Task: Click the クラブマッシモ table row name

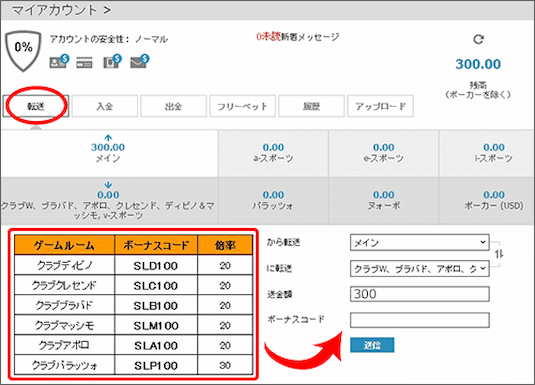Action: pyautogui.click(x=64, y=325)
